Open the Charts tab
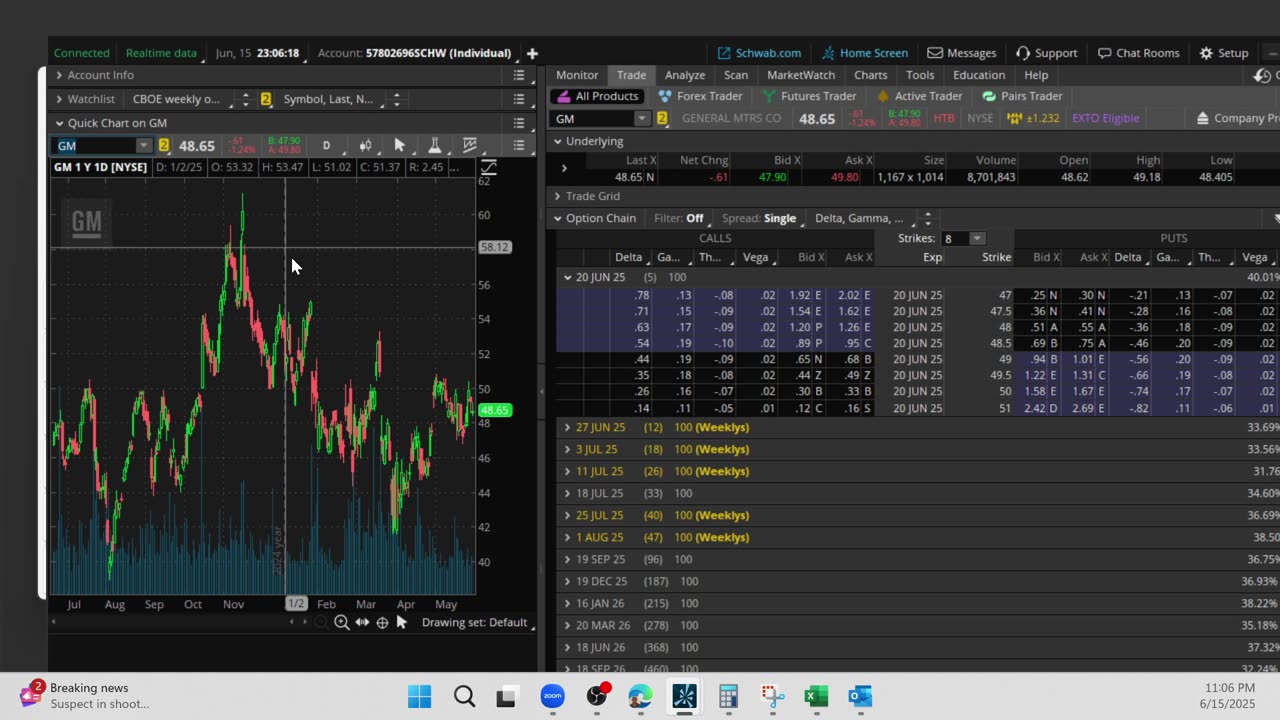The width and height of the screenshot is (1280, 720). pyautogui.click(x=870, y=75)
